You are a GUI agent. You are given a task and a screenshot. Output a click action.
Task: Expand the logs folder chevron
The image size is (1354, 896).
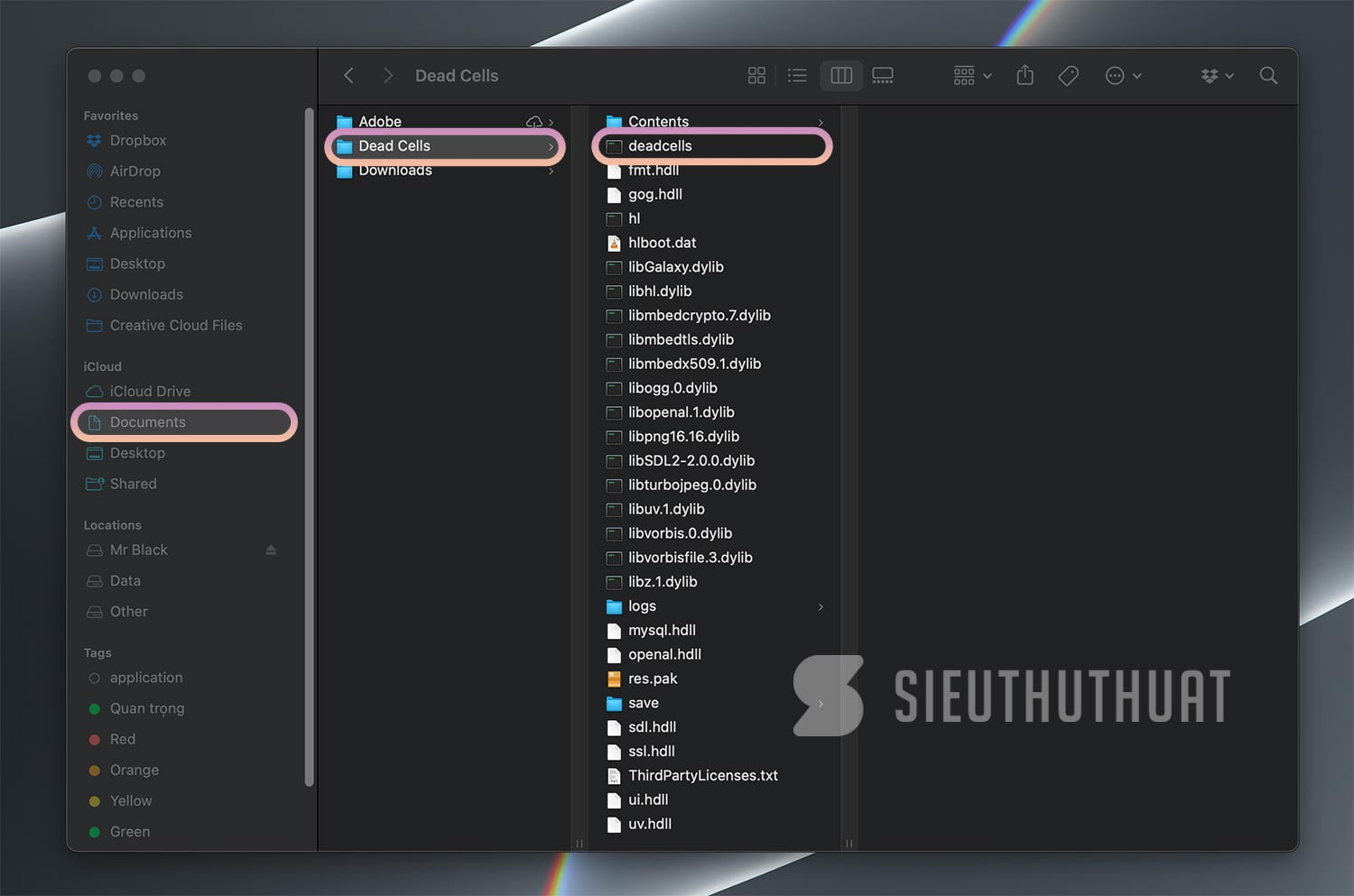(821, 606)
